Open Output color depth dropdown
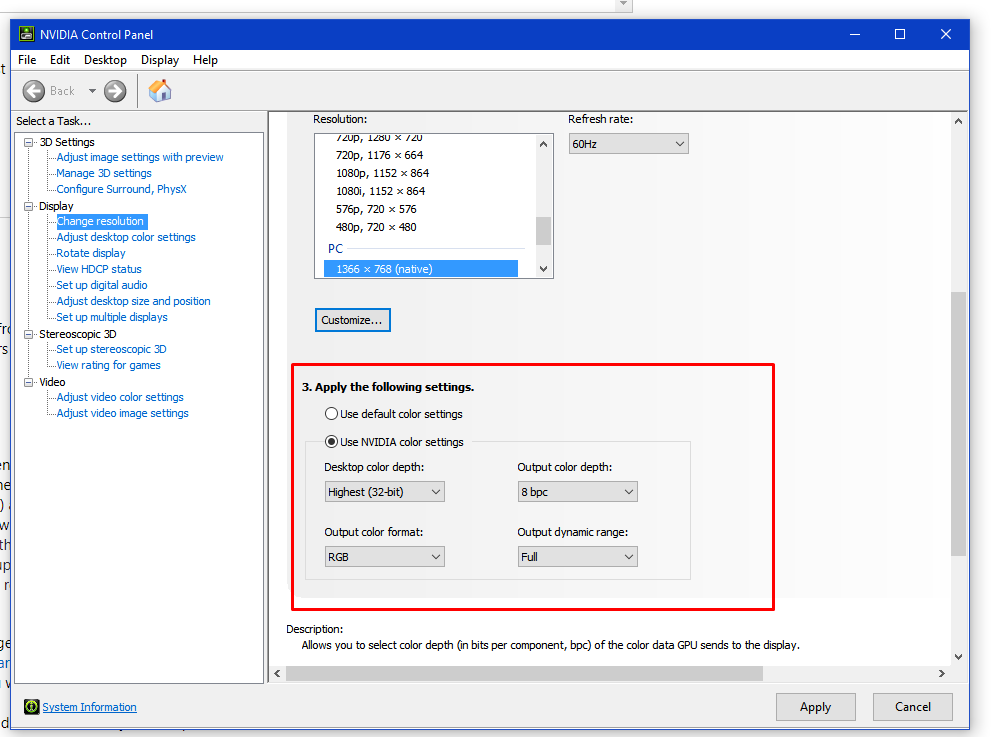The image size is (1008, 737). tap(577, 492)
